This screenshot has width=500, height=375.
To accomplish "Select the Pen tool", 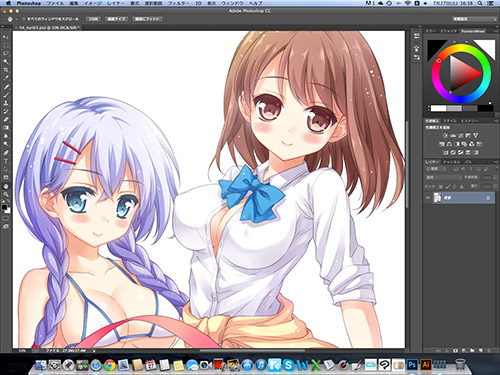I will pos(6,153).
